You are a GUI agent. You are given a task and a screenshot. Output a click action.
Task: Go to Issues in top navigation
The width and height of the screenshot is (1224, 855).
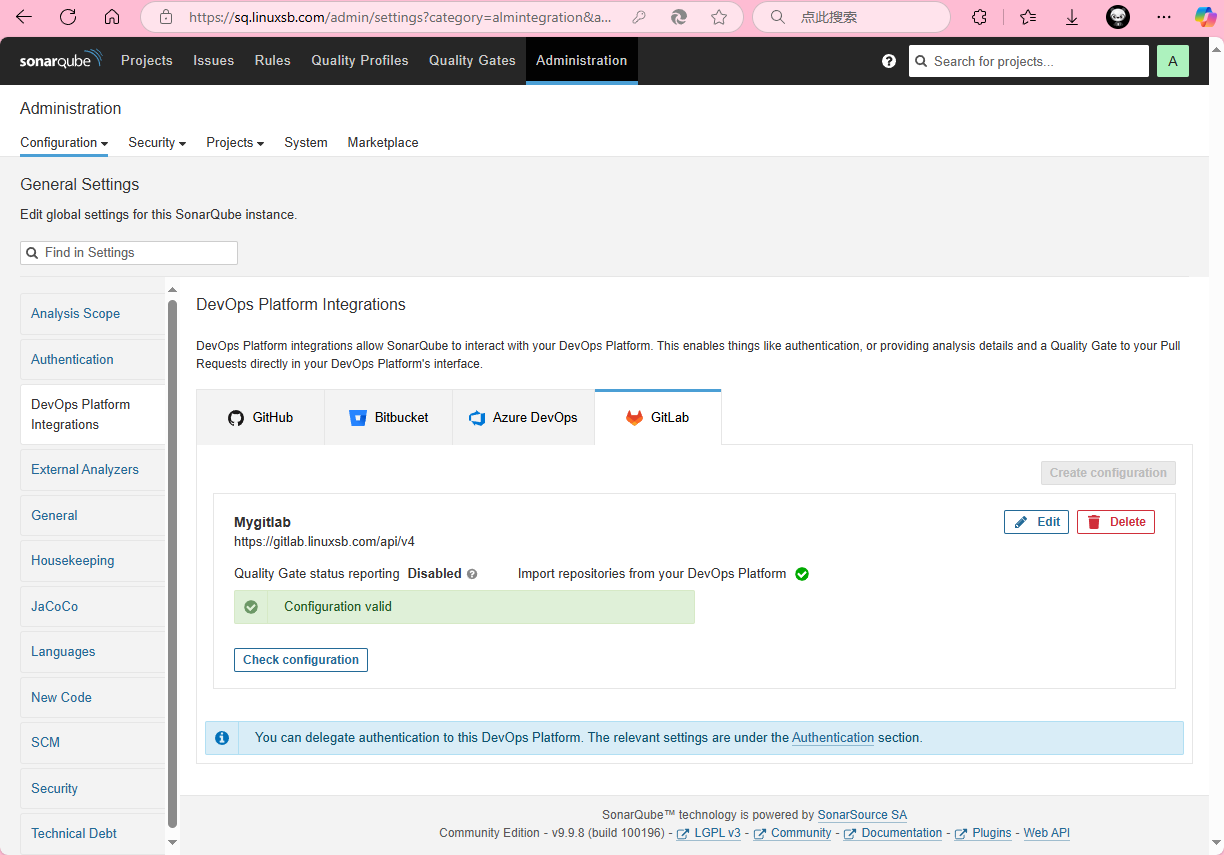214,61
